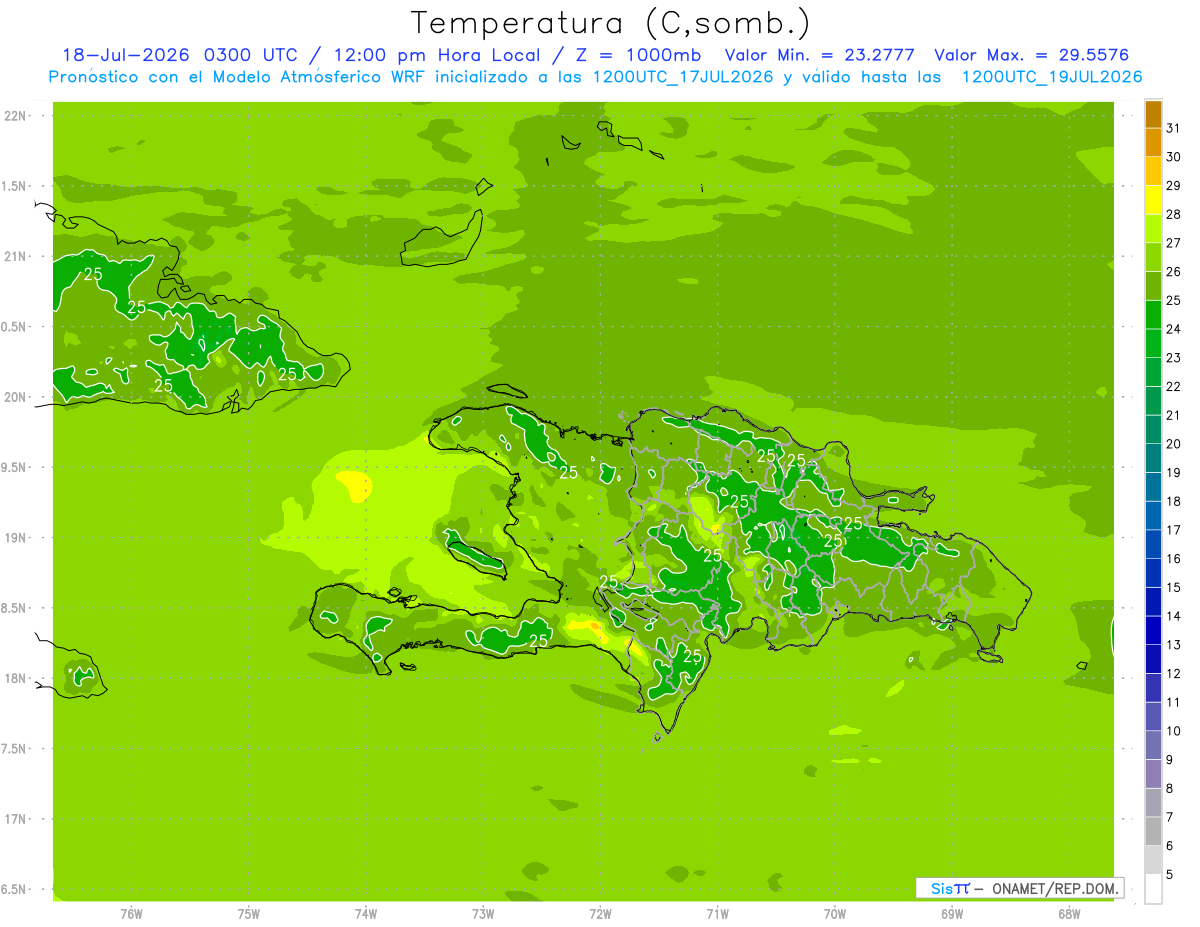Select the '18-Jul-2026 0300 UTC' timestamp
This screenshot has width=1200, height=927.
tap(179, 55)
